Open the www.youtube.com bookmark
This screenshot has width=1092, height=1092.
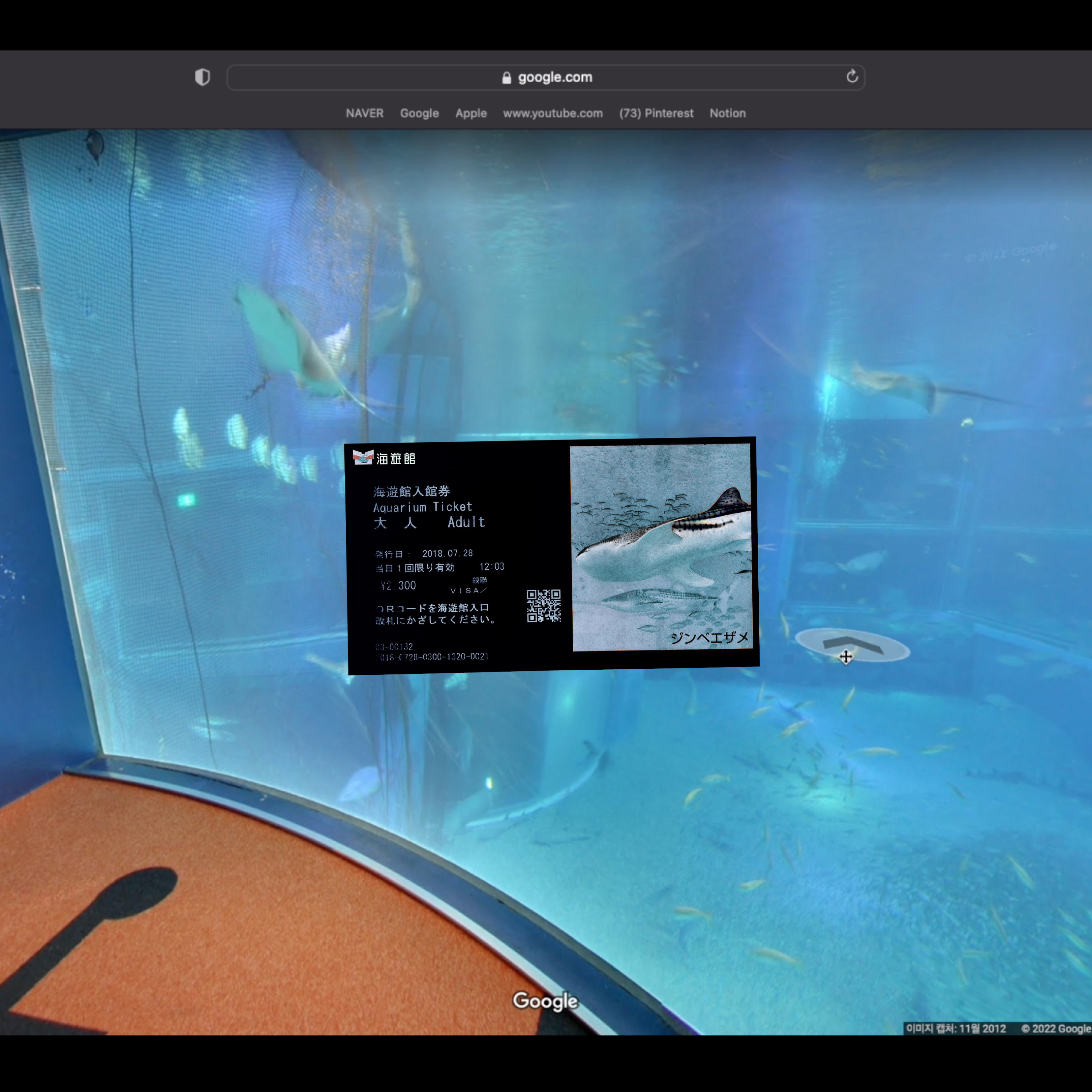pos(553,113)
